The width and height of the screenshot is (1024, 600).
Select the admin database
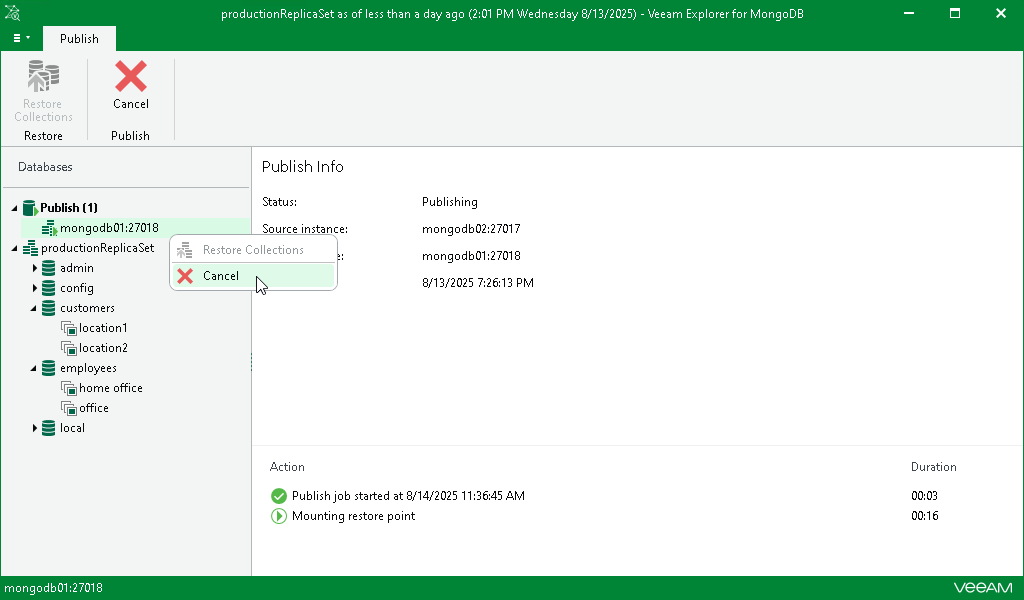pos(76,268)
